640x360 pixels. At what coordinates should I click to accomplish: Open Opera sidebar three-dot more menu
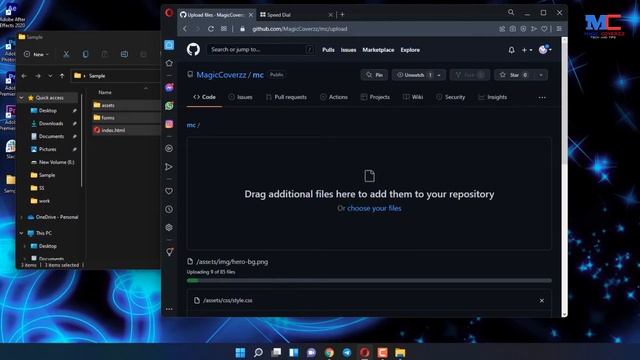click(x=169, y=309)
